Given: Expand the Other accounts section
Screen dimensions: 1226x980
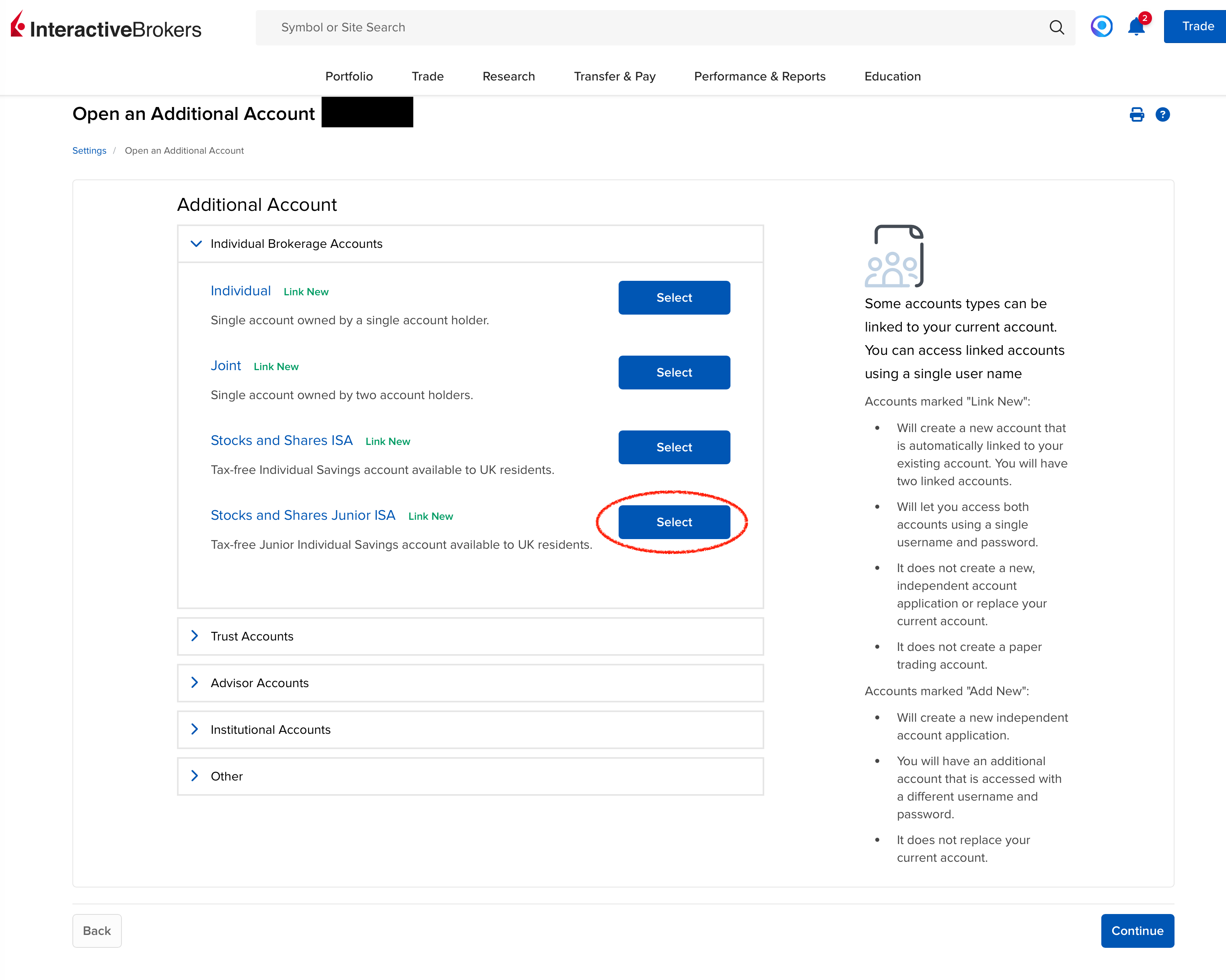Looking at the screenshot, I should pyautogui.click(x=195, y=776).
